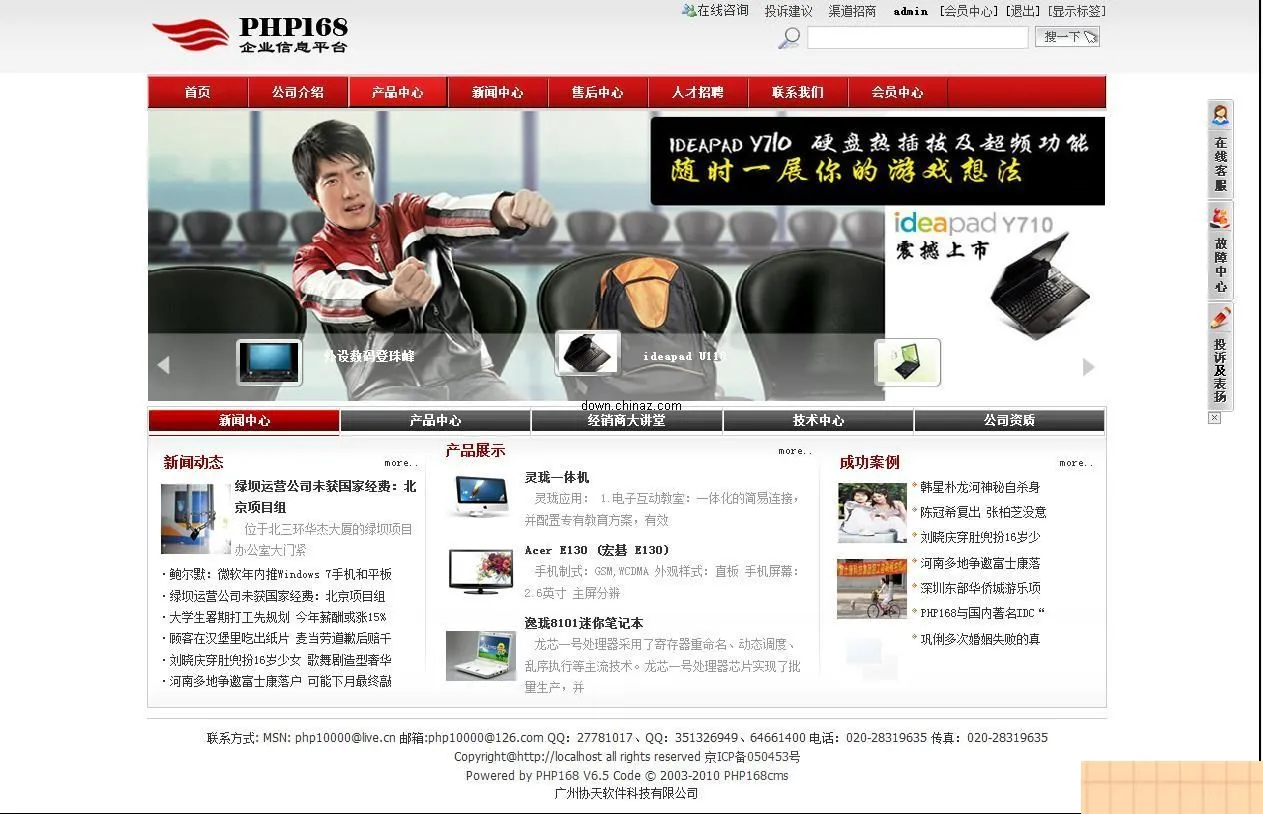Click the TV monitor carousel thumbnail
This screenshot has height=814, width=1263.
269,362
